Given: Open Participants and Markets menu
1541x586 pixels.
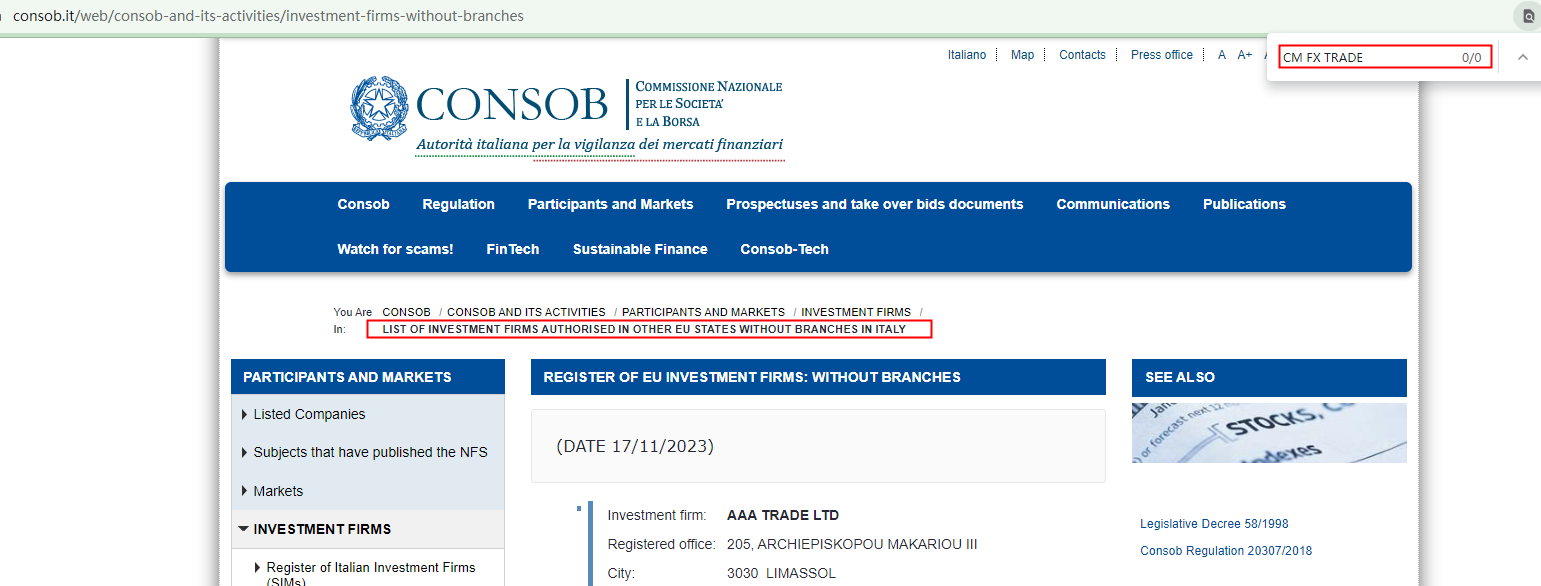Looking at the screenshot, I should pos(610,204).
